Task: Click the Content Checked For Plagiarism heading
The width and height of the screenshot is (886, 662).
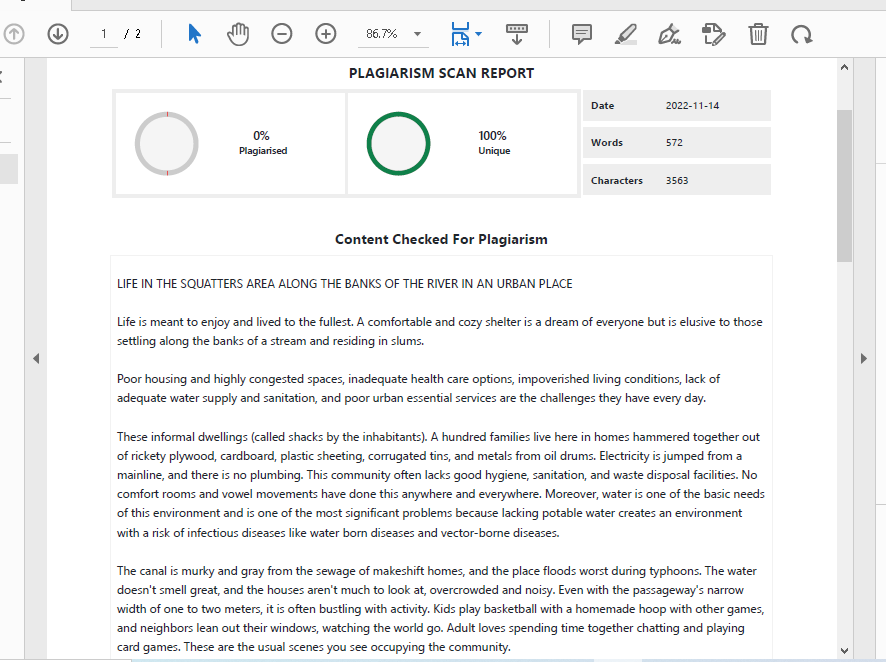Action: tap(441, 239)
